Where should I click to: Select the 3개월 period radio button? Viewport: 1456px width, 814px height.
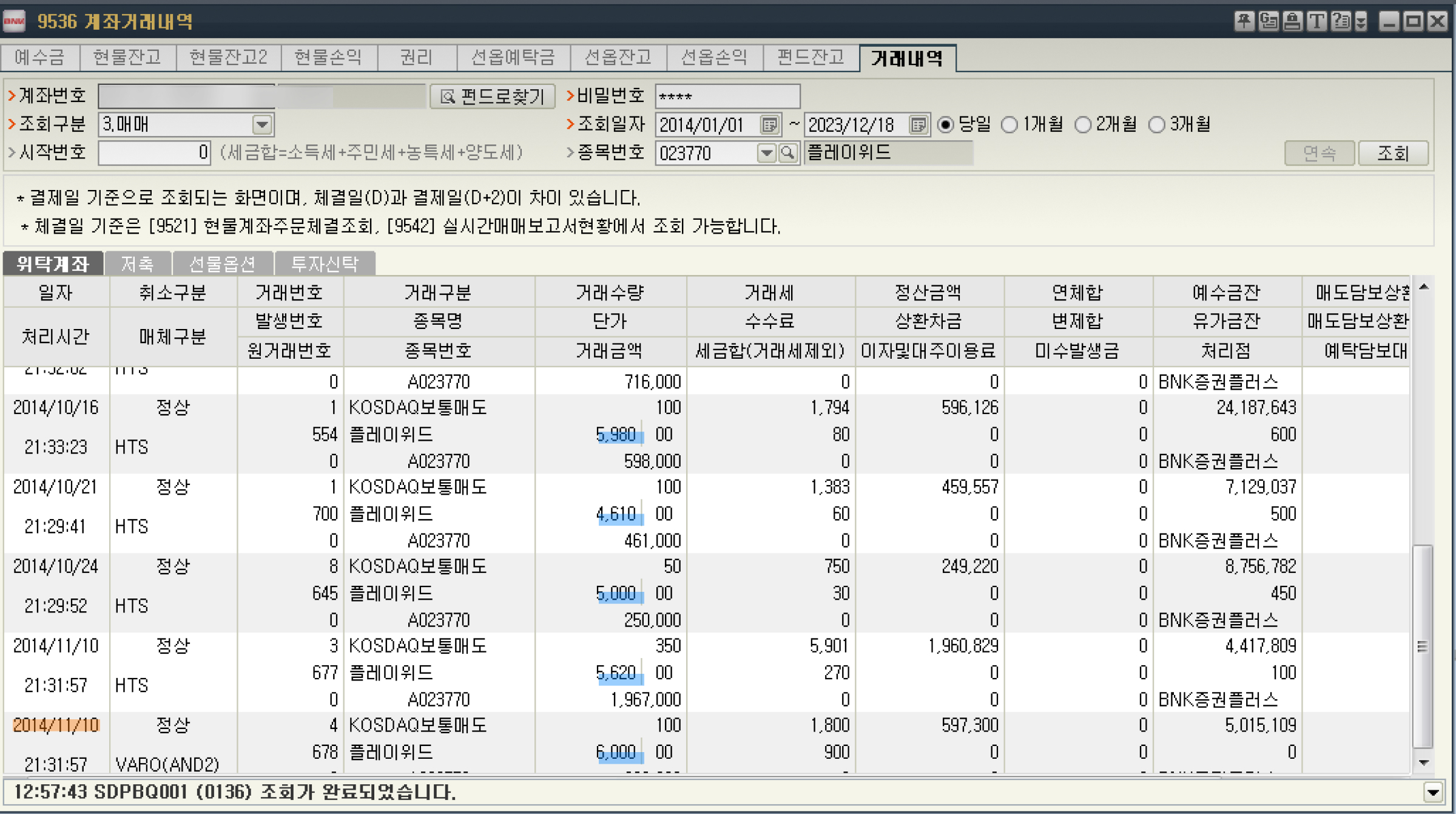[x=1156, y=125]
